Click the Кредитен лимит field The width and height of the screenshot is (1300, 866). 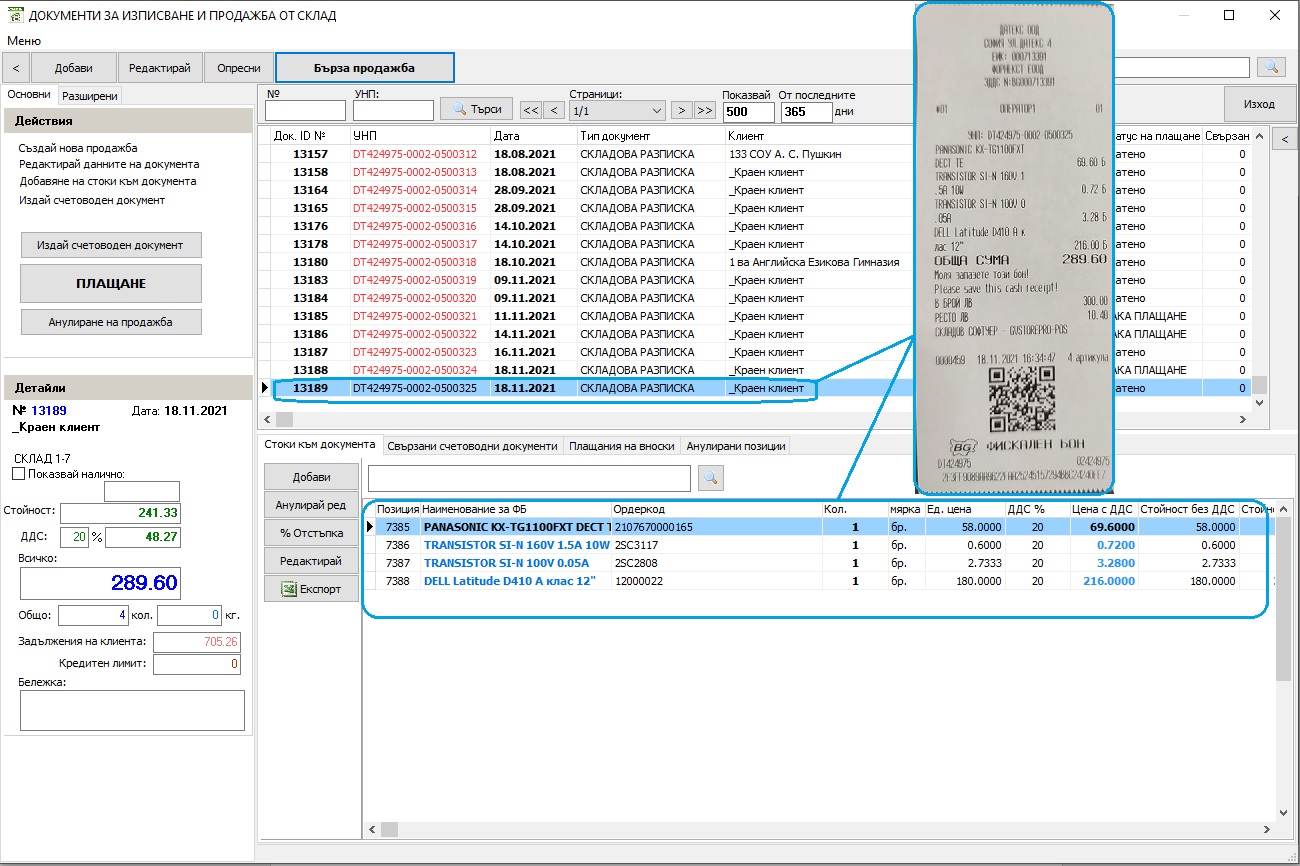pyautogui.click(x=197, y=664)
